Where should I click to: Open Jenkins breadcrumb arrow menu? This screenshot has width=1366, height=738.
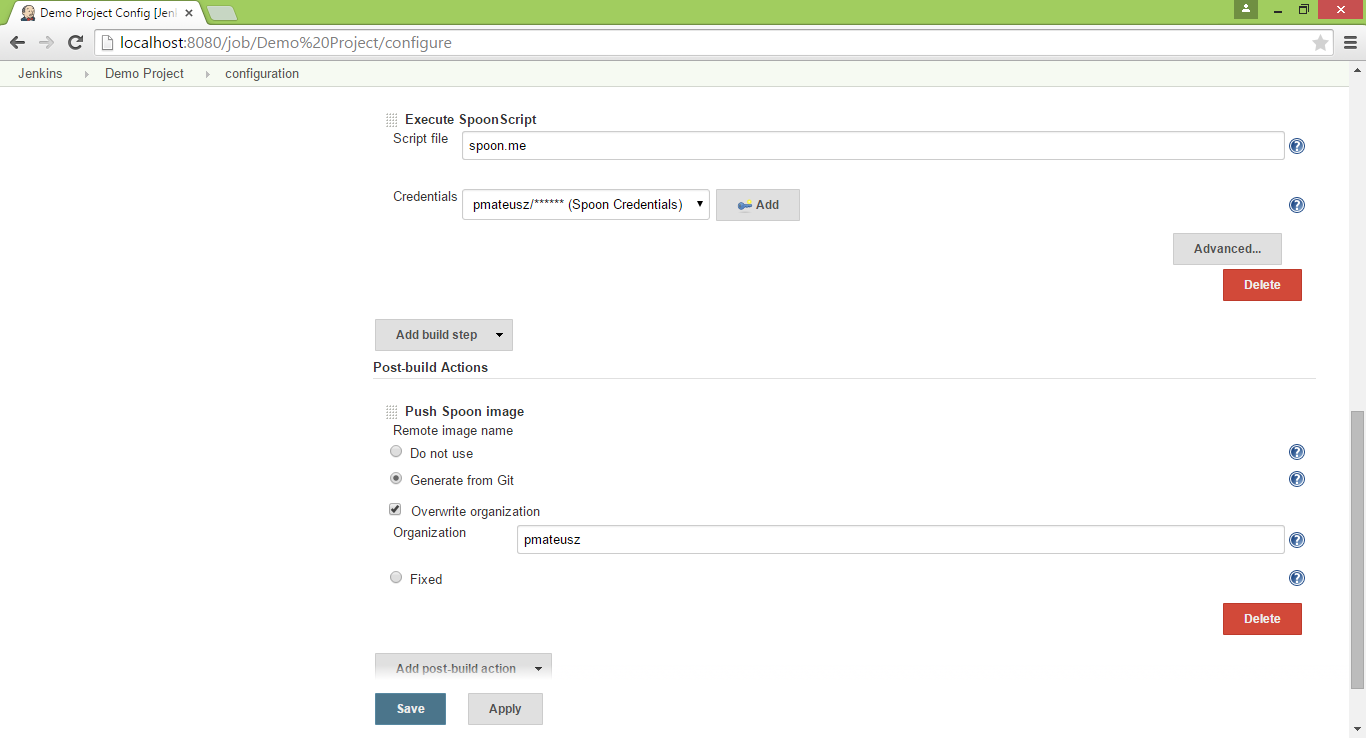coord(85,74)
